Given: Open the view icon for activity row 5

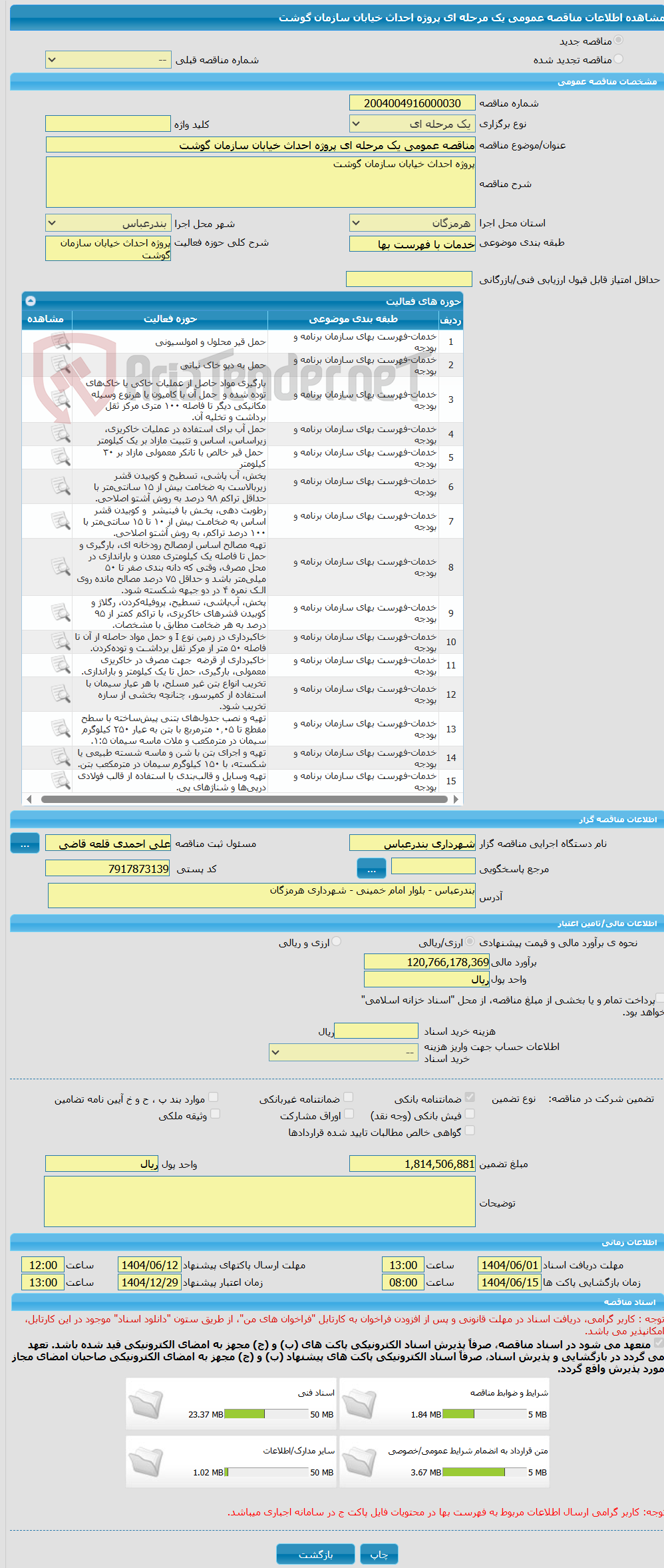Looking at the screenshot, I should coord(61,457).
